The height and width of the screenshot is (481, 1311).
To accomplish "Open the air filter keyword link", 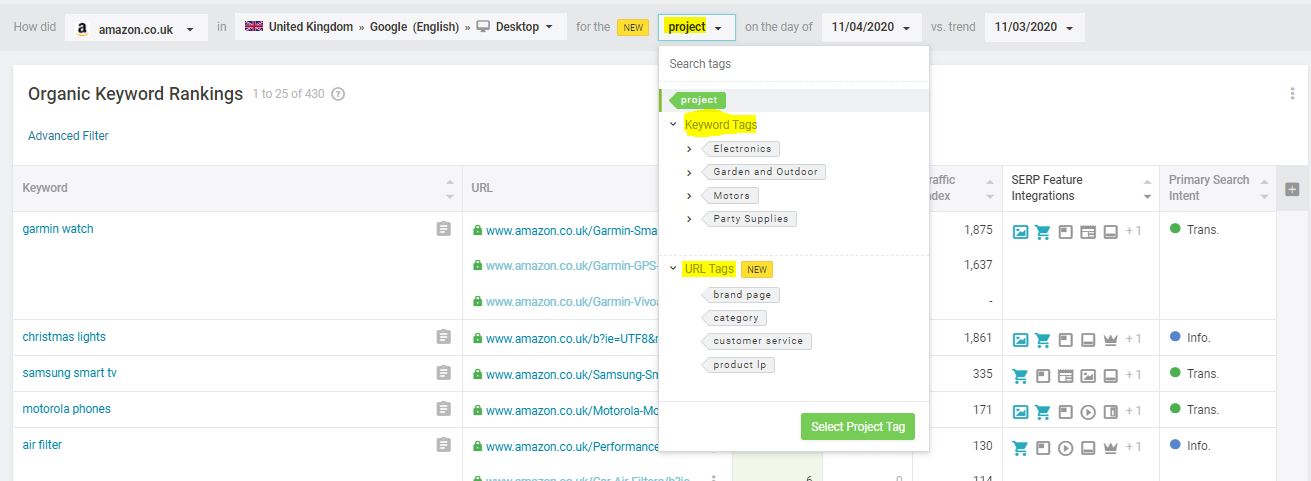I will [42, 445].
